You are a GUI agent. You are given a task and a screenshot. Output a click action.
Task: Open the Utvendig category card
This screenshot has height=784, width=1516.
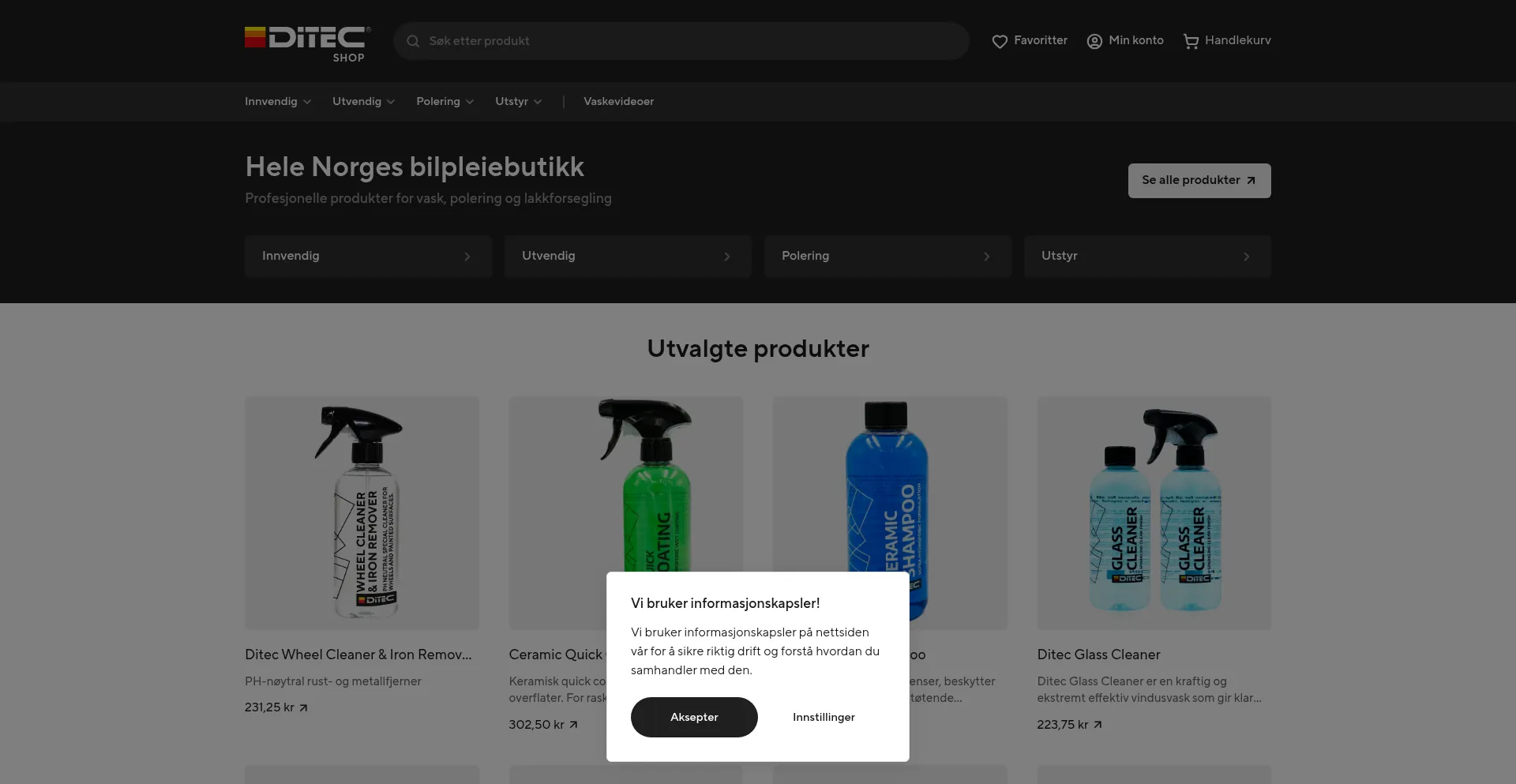point(628,257)
